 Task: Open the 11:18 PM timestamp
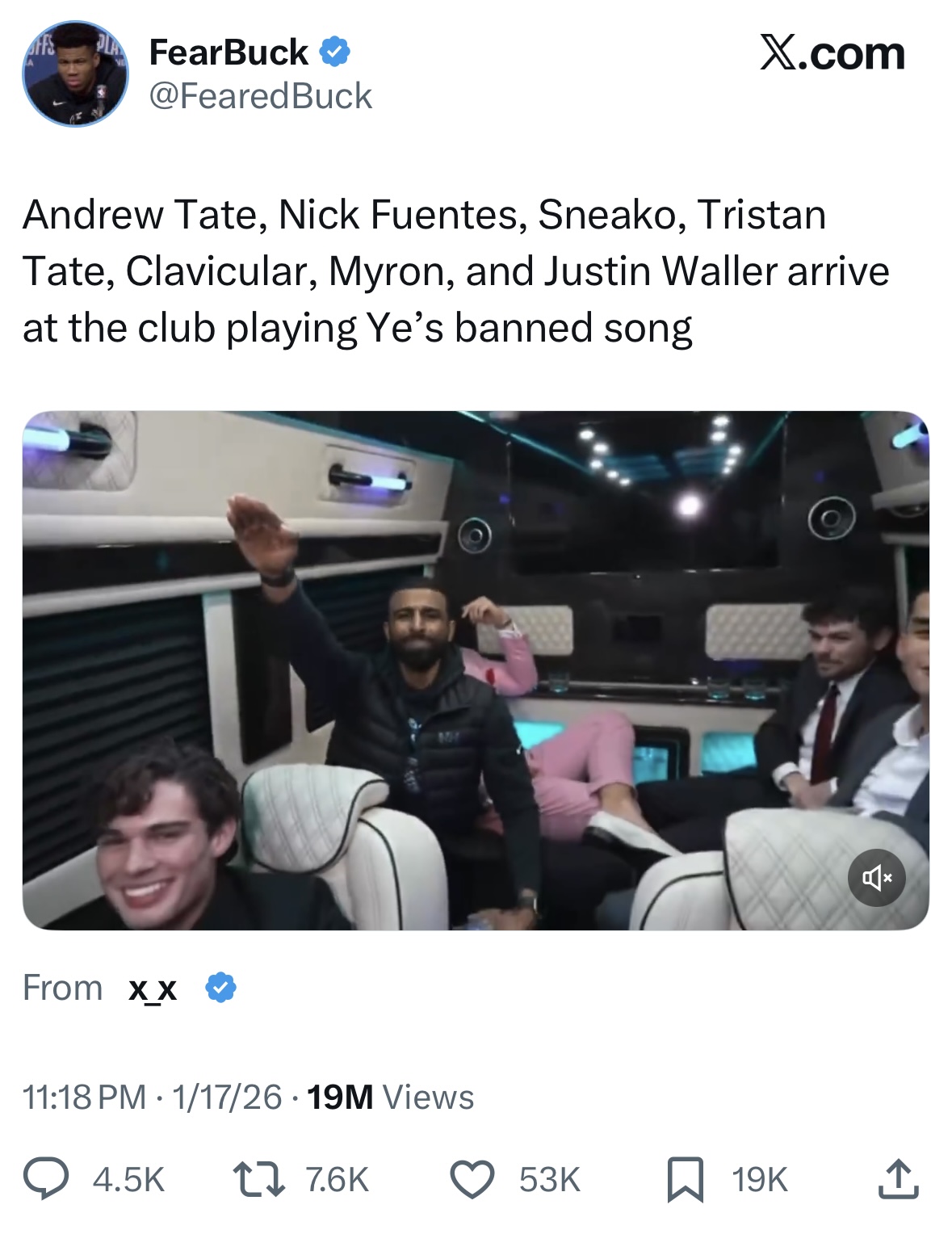click(85, 1097)
